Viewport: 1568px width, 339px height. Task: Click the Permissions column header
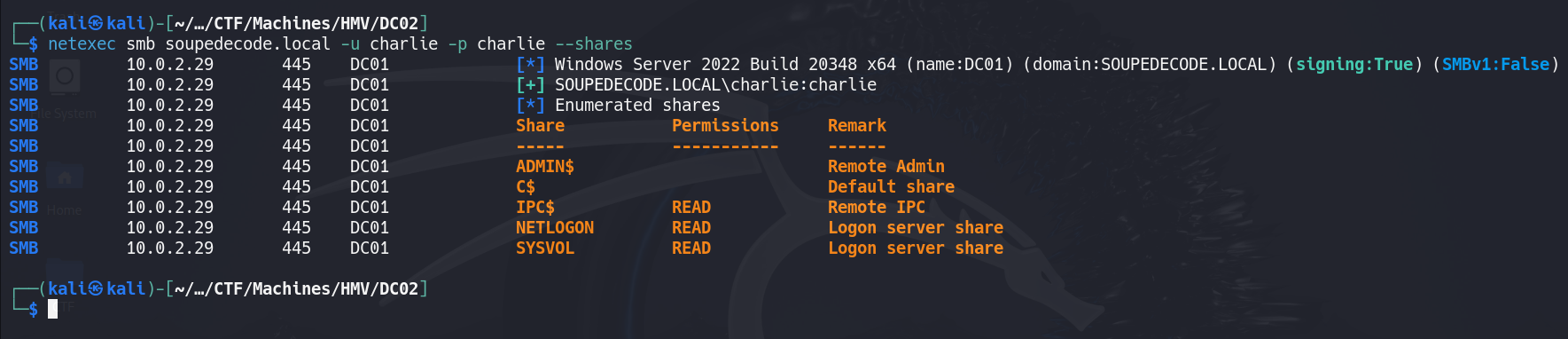coord(725,125)
